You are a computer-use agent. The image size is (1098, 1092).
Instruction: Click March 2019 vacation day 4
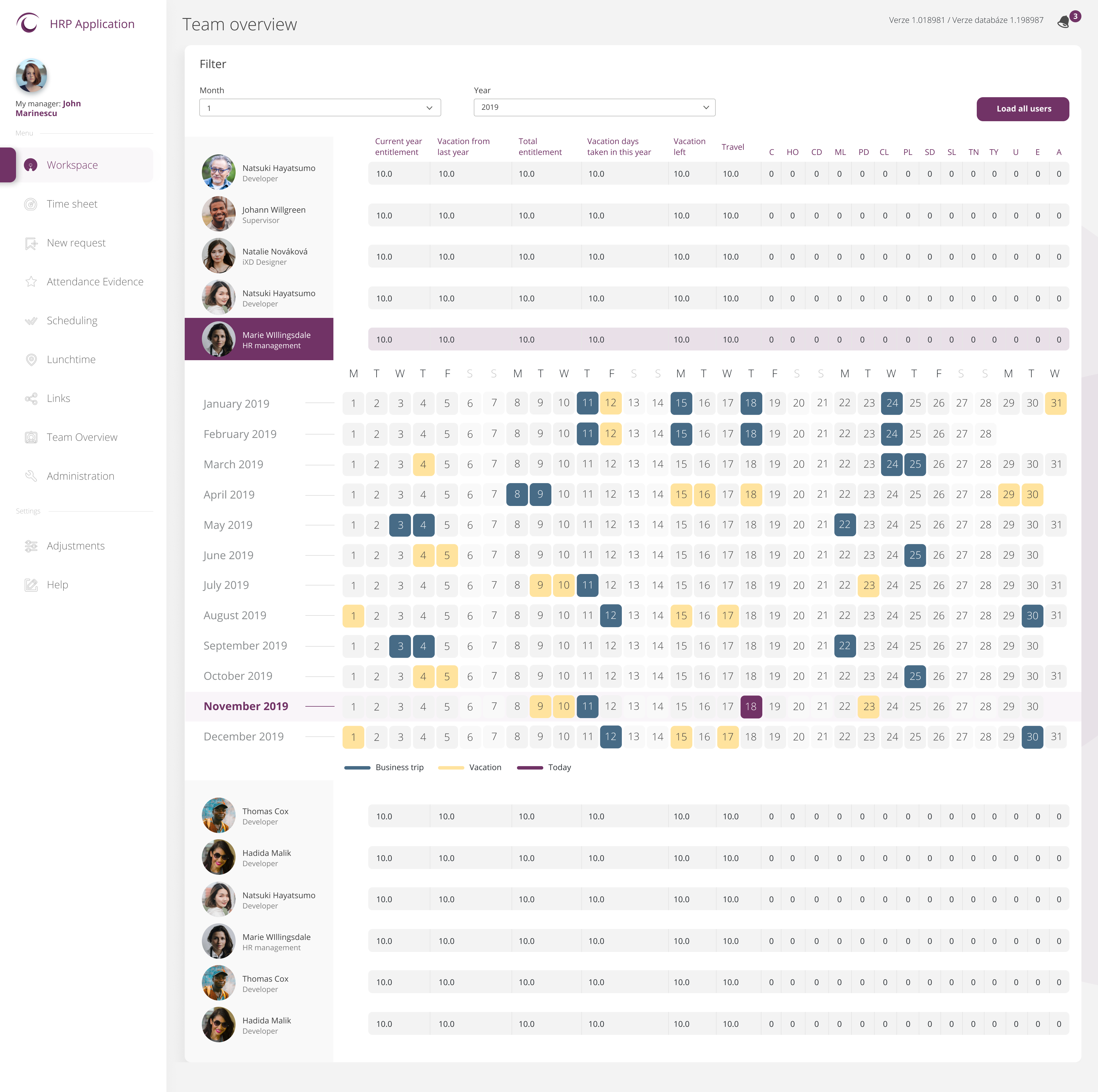423,464
